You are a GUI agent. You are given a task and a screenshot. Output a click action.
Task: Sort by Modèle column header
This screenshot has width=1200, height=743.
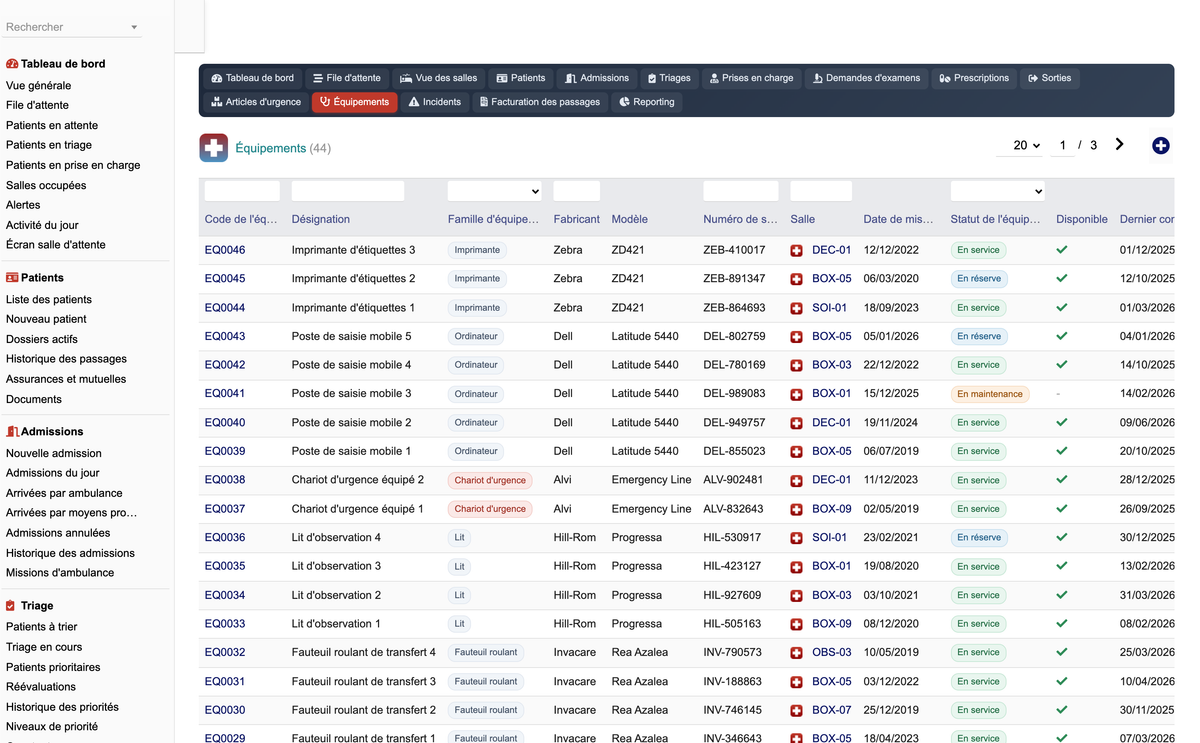click(x=630, y=219)
